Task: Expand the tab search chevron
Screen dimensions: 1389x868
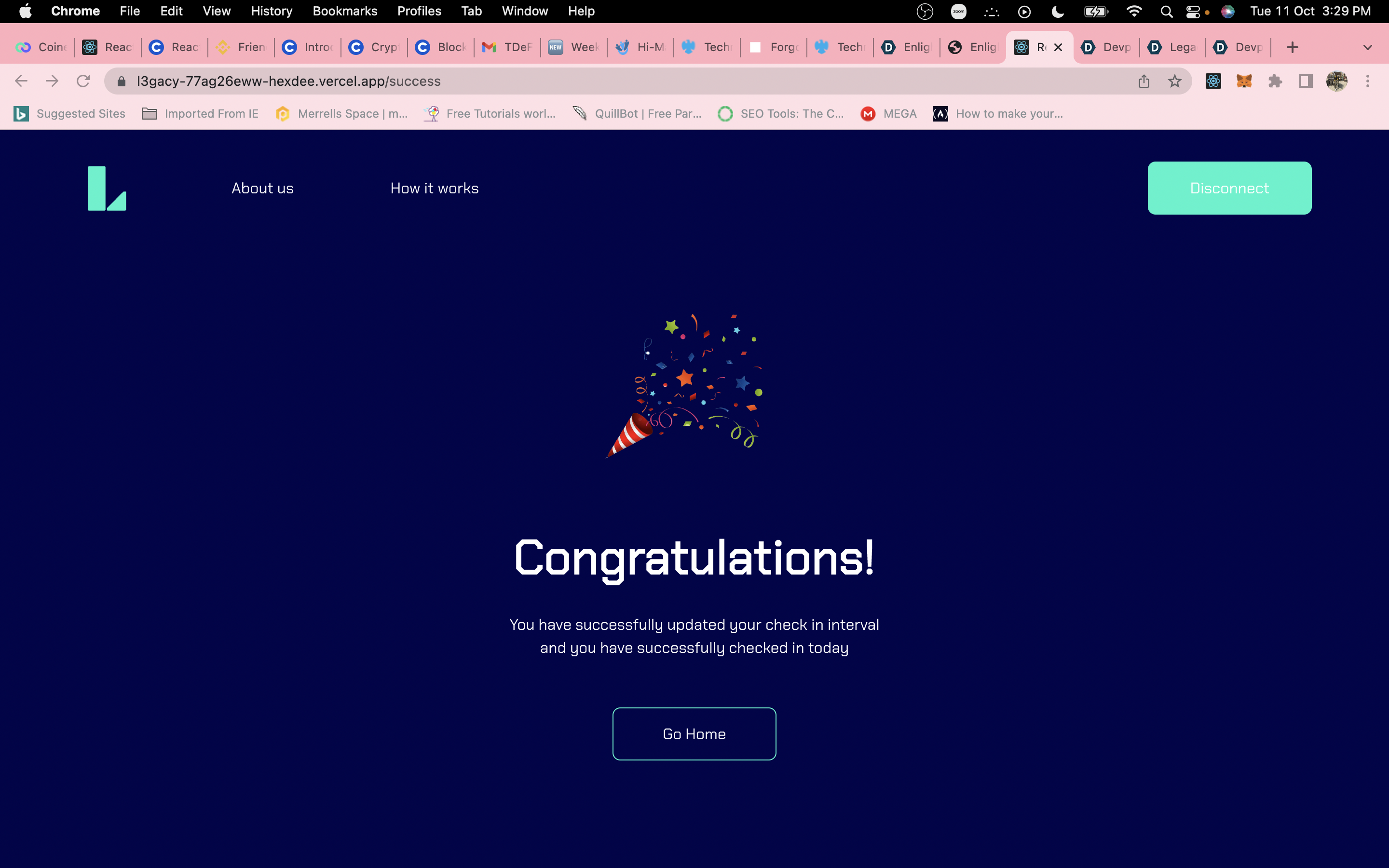Action: coord(1367,47)
